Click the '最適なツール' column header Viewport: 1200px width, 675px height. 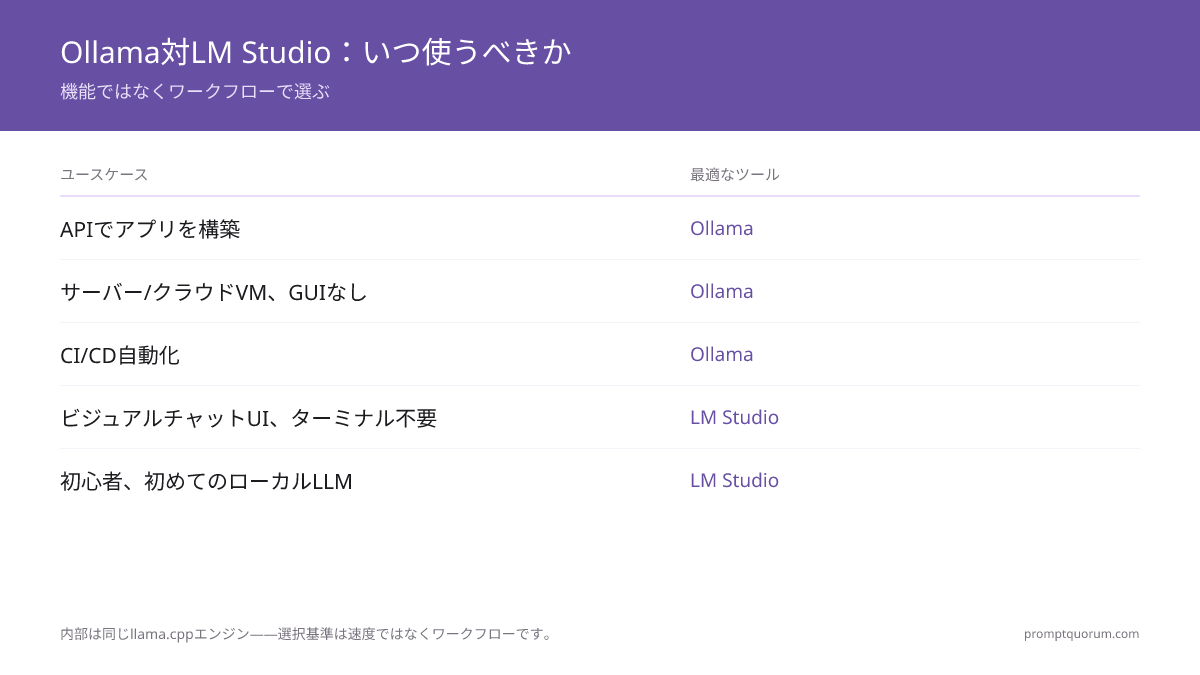coord(735,174)
